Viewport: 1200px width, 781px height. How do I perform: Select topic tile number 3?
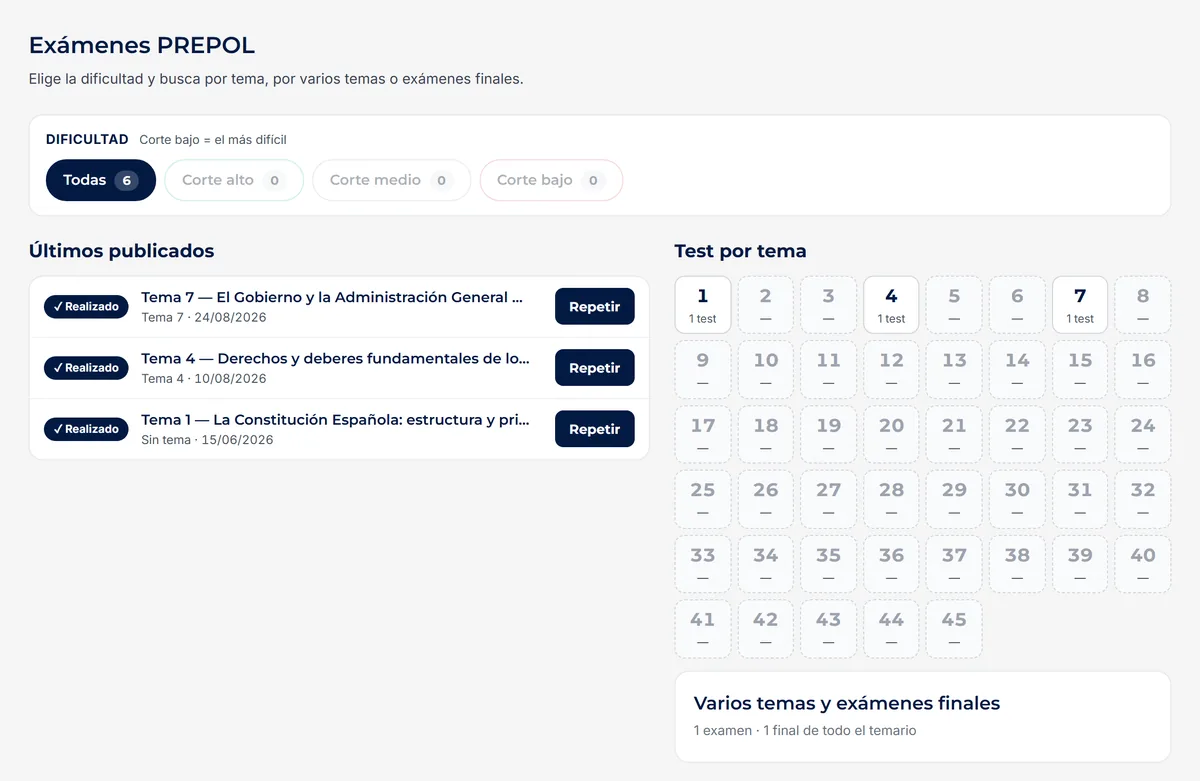(x=828, y=305)
